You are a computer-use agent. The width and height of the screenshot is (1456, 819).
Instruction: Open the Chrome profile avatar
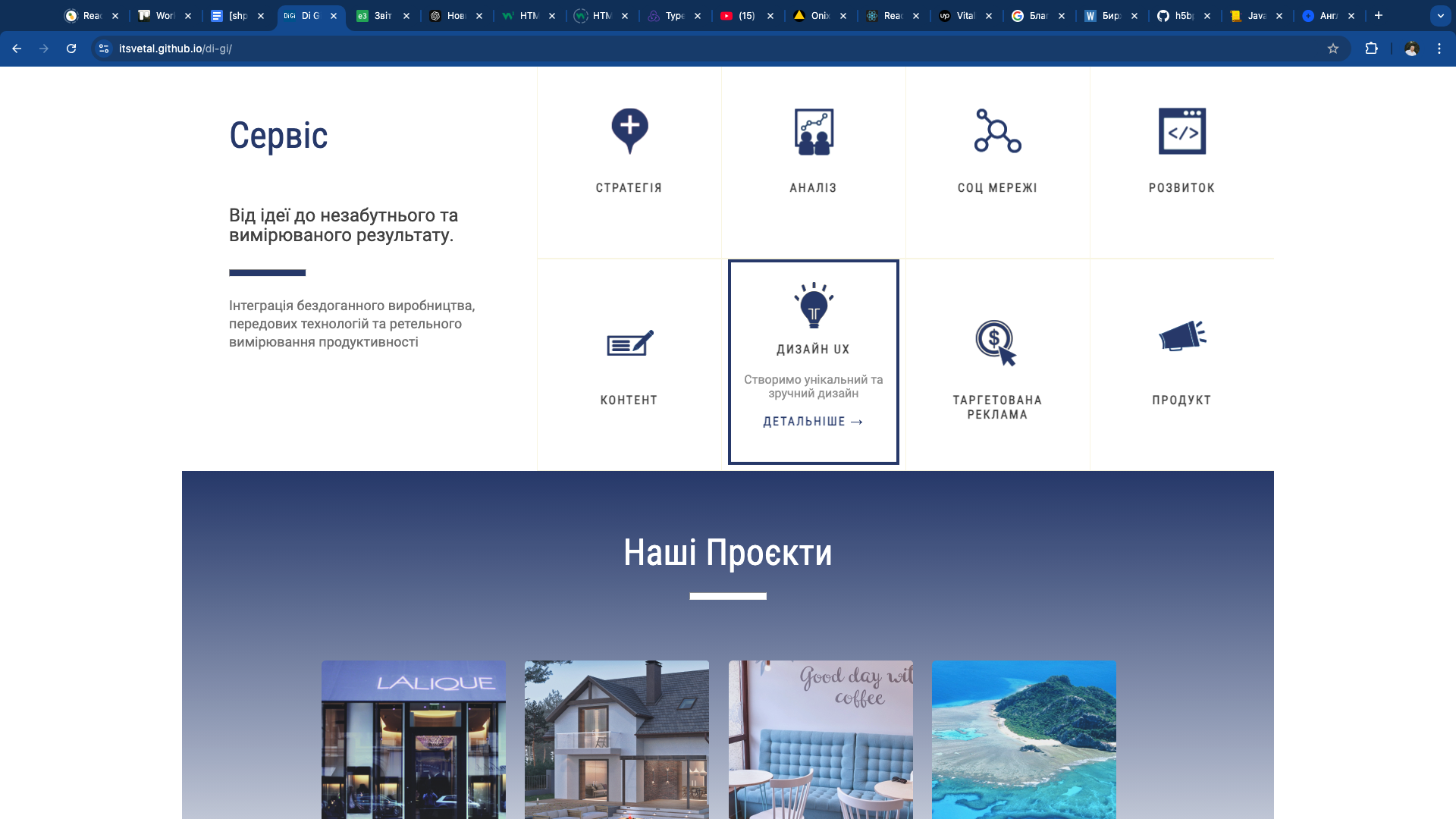coord(1411,49)
